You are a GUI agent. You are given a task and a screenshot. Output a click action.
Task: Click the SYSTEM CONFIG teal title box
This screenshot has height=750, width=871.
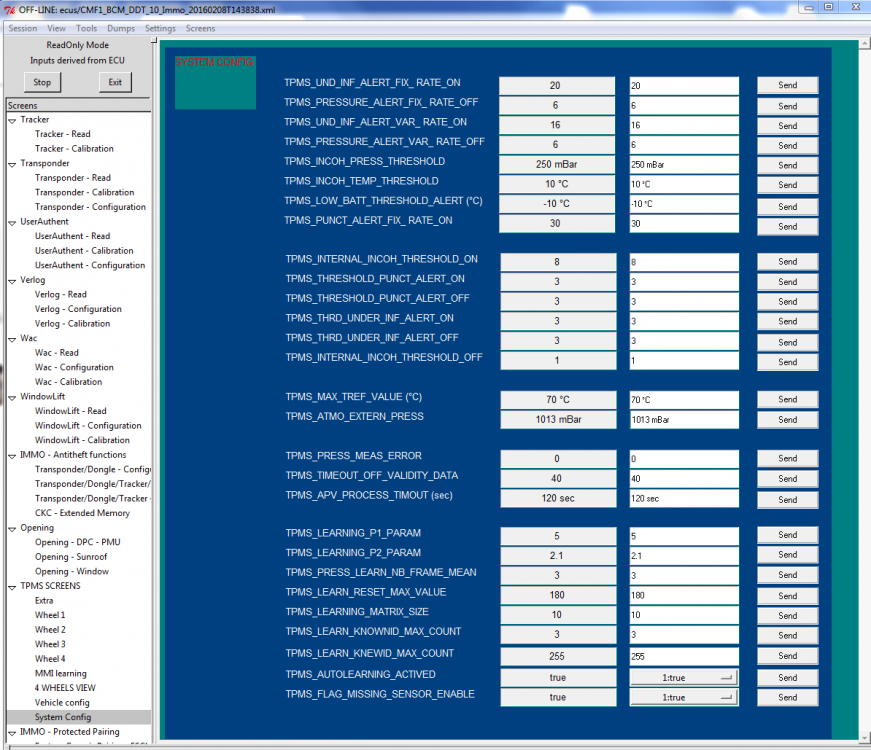pos(215,82)
